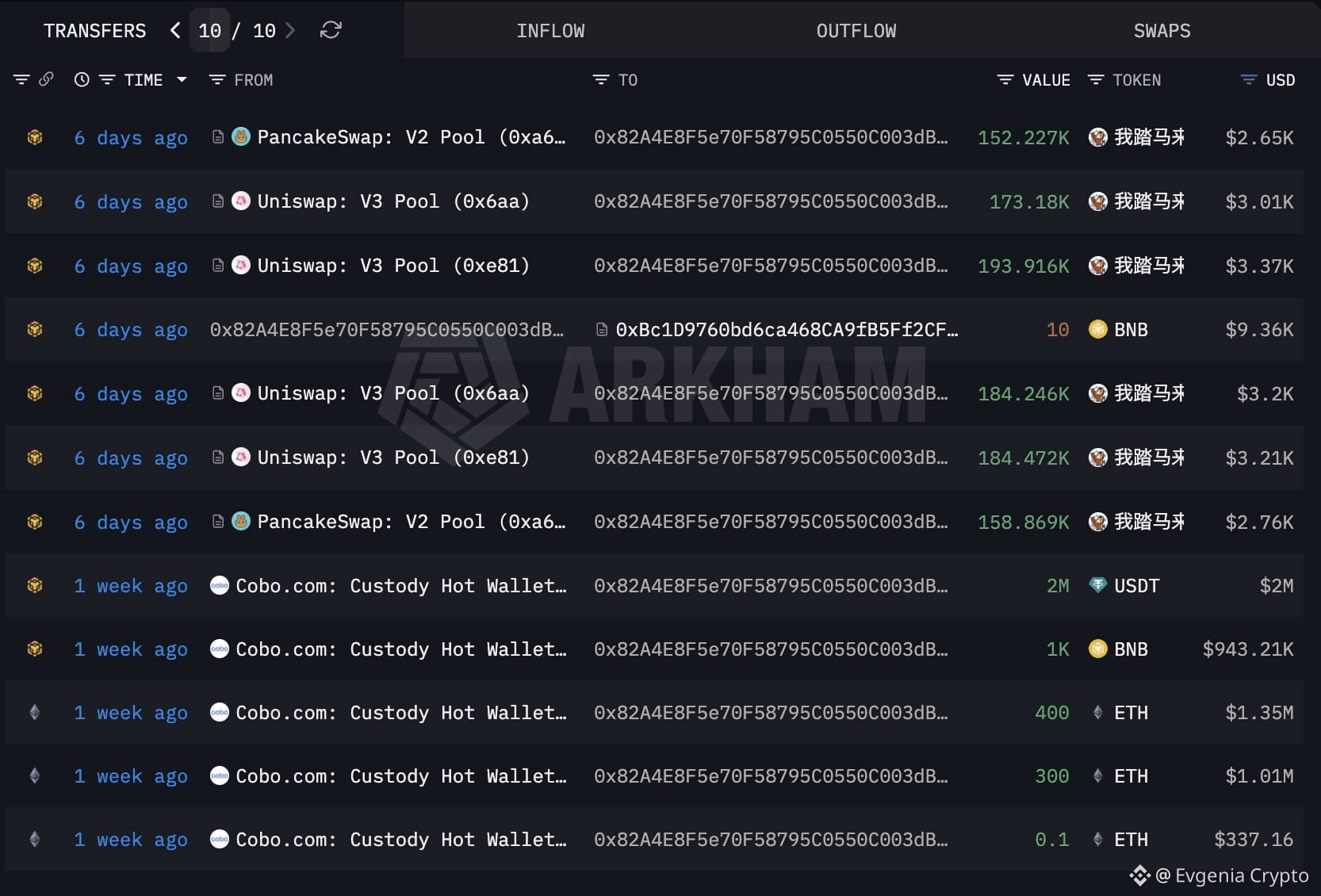The image size is (1321, 896).
Task: Click Cobo logo in the 300 ETH row
Action: pyautogui.click(x=220, y=775)
